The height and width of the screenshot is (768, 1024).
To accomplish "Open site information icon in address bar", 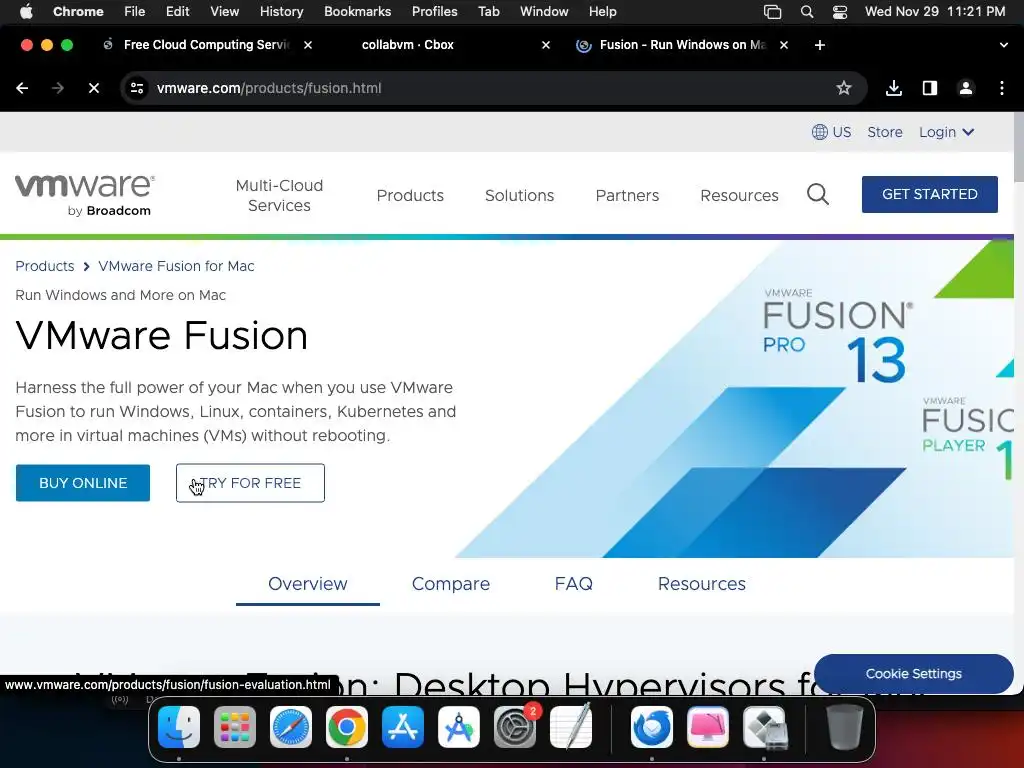I will pos(136,88).
